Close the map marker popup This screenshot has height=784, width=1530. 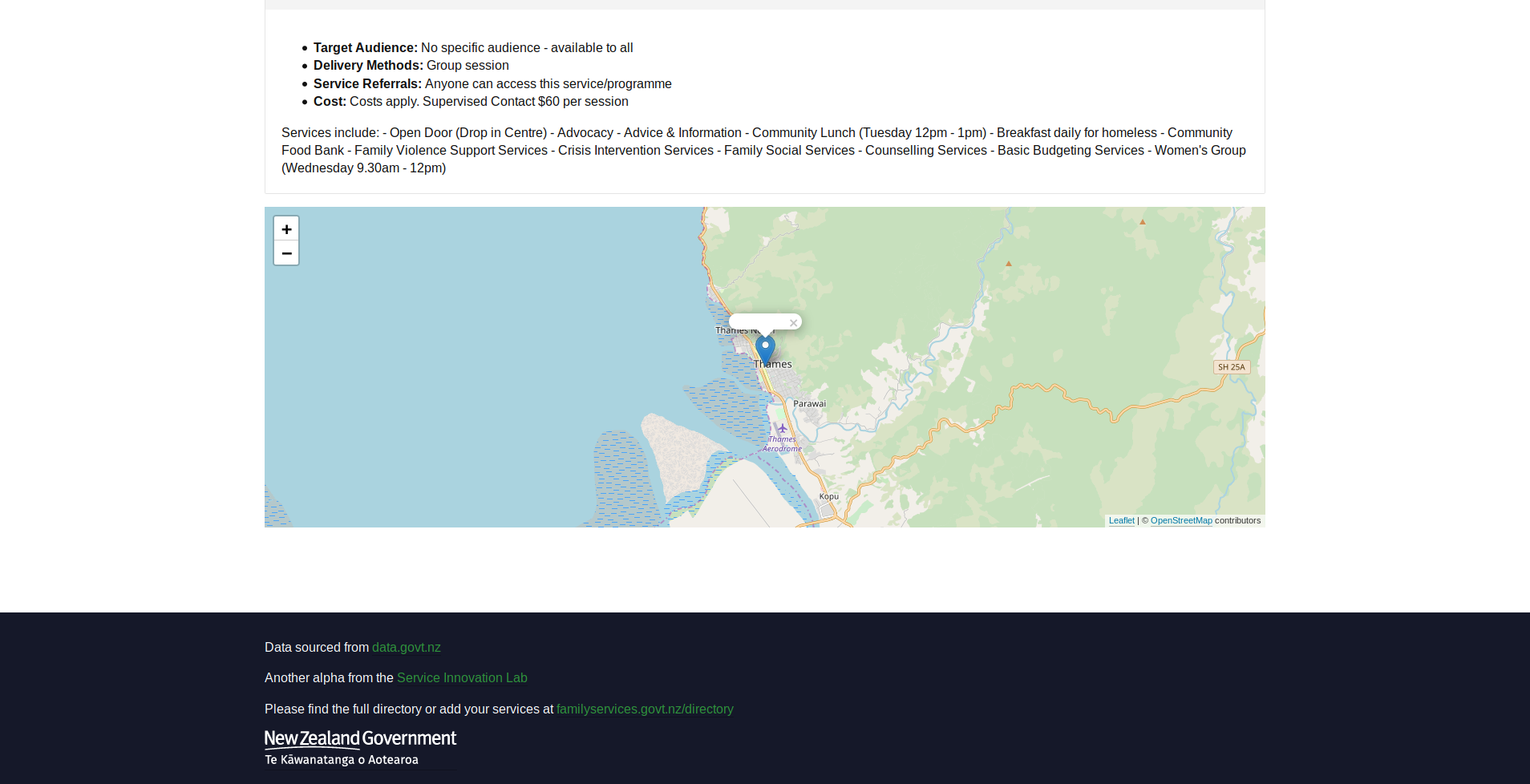tap(793, 323)
